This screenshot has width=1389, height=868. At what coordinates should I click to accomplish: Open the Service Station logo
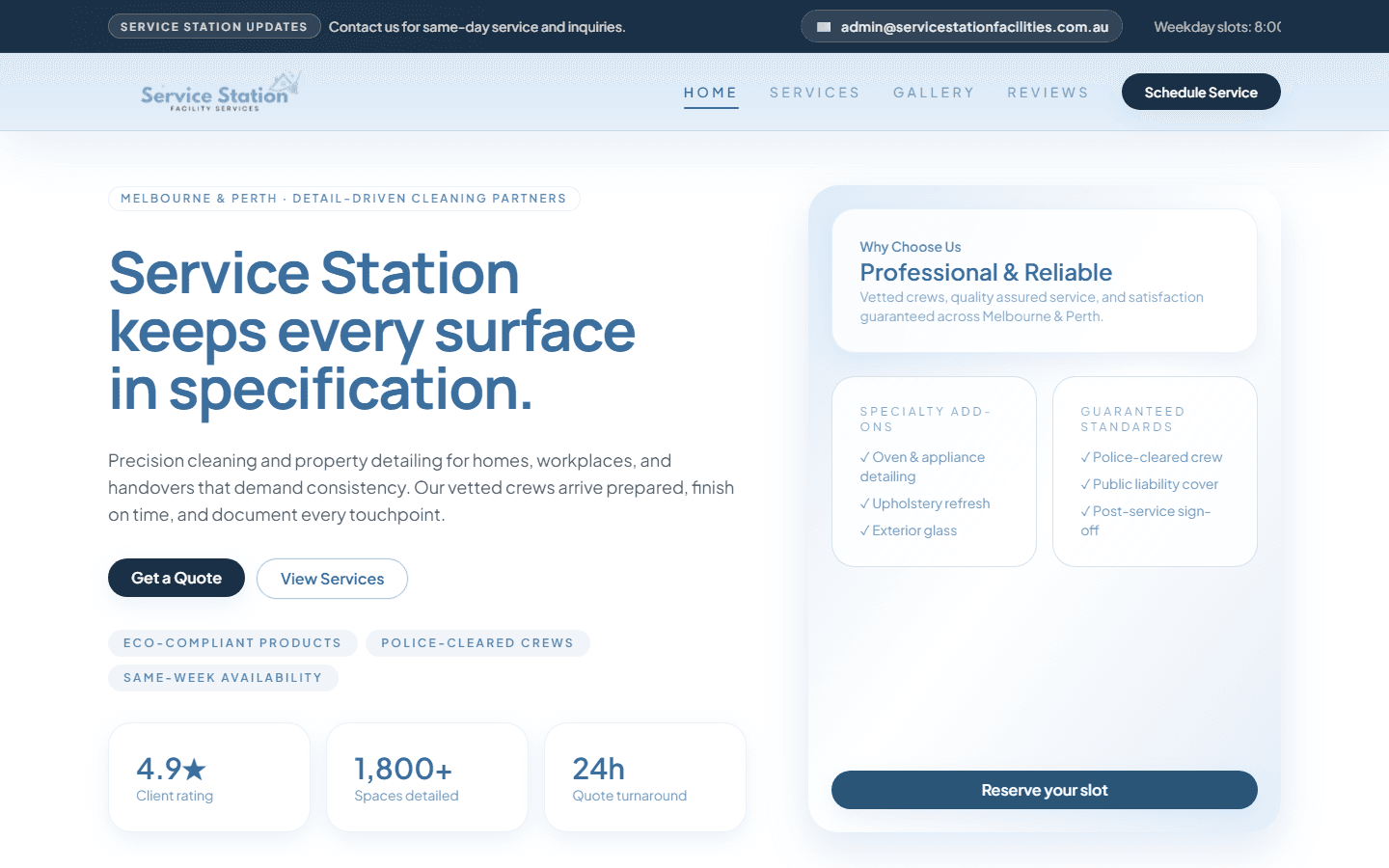click(x=221, y=92)
